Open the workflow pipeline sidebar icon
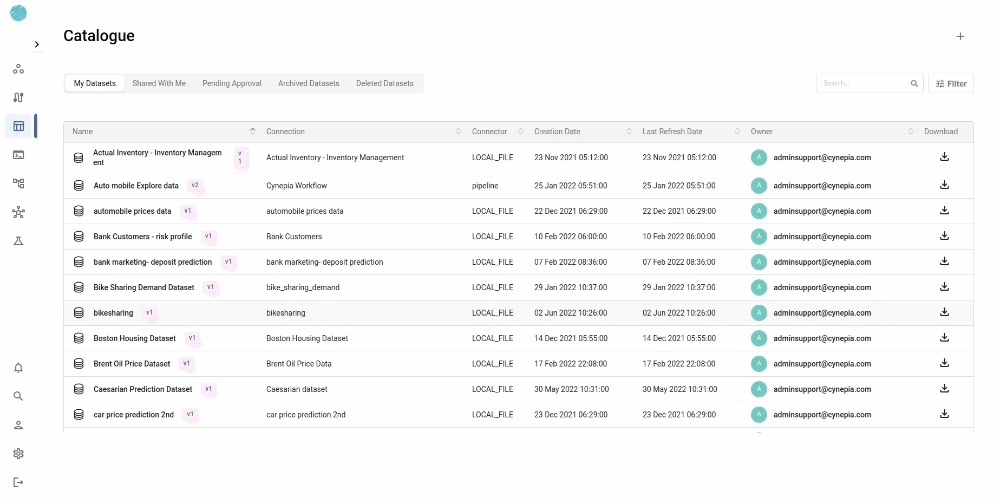The image size is (1000, 504). [18, 184]
